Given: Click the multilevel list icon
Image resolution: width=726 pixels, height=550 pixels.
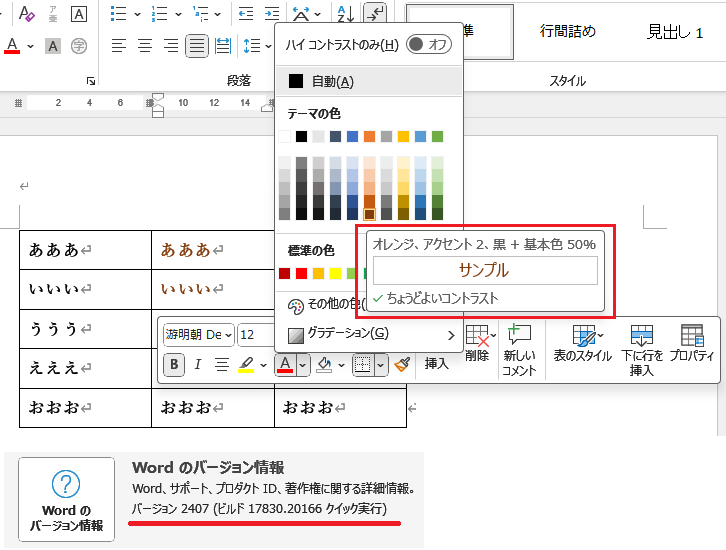Looking at the screenshot, I should point(200,14).
